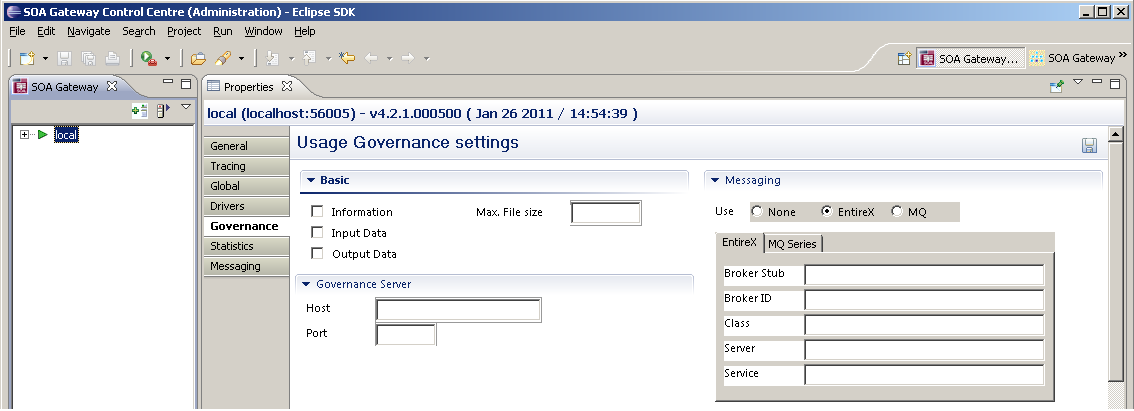Viewport: 1134px width, 411px height.
Task: Click the green arrow icon beside local
Action: click(43, 135)
